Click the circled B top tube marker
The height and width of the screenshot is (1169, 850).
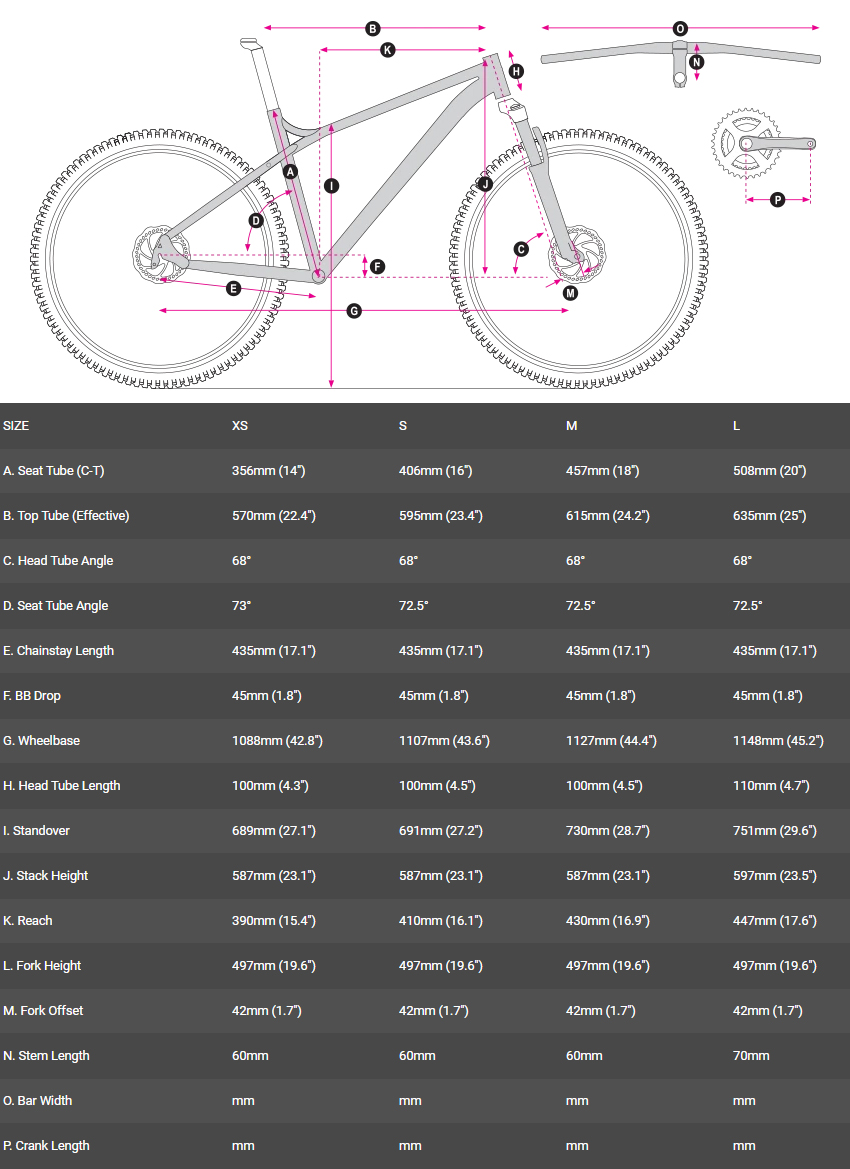click(x=373, y=29)
